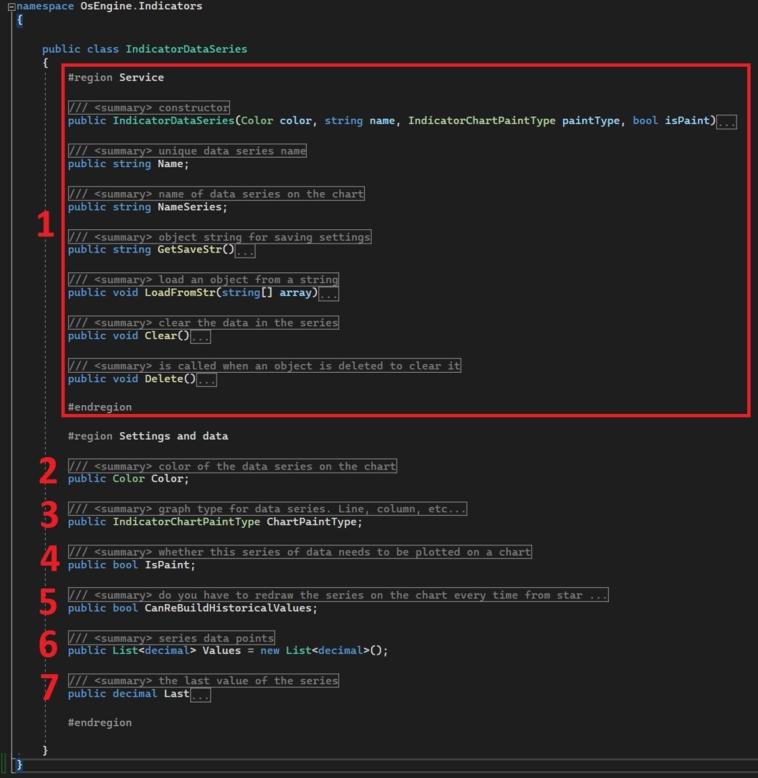Expand 'load an object from a string' comment
The image size is (758, 778).
click(203, 280)
